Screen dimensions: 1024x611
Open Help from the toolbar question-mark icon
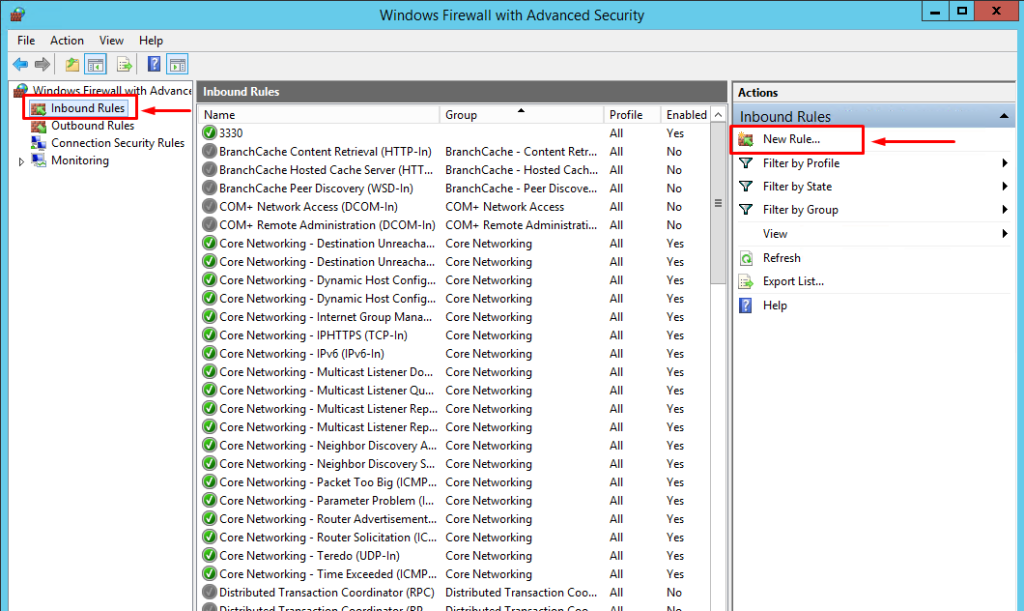(154, 64)
